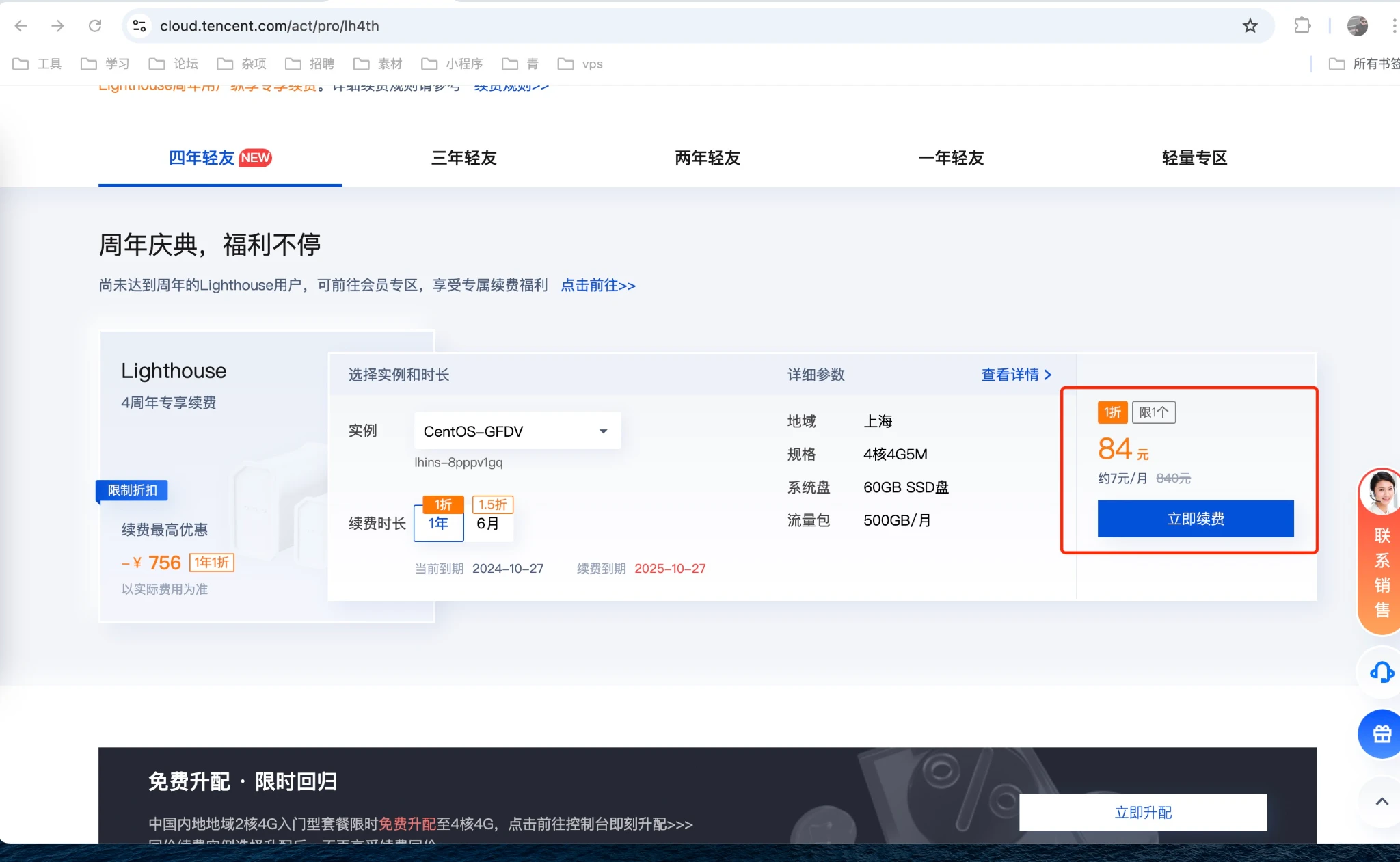
Task: Open the vps bookmark folder
Action: (x=580, y=64)
